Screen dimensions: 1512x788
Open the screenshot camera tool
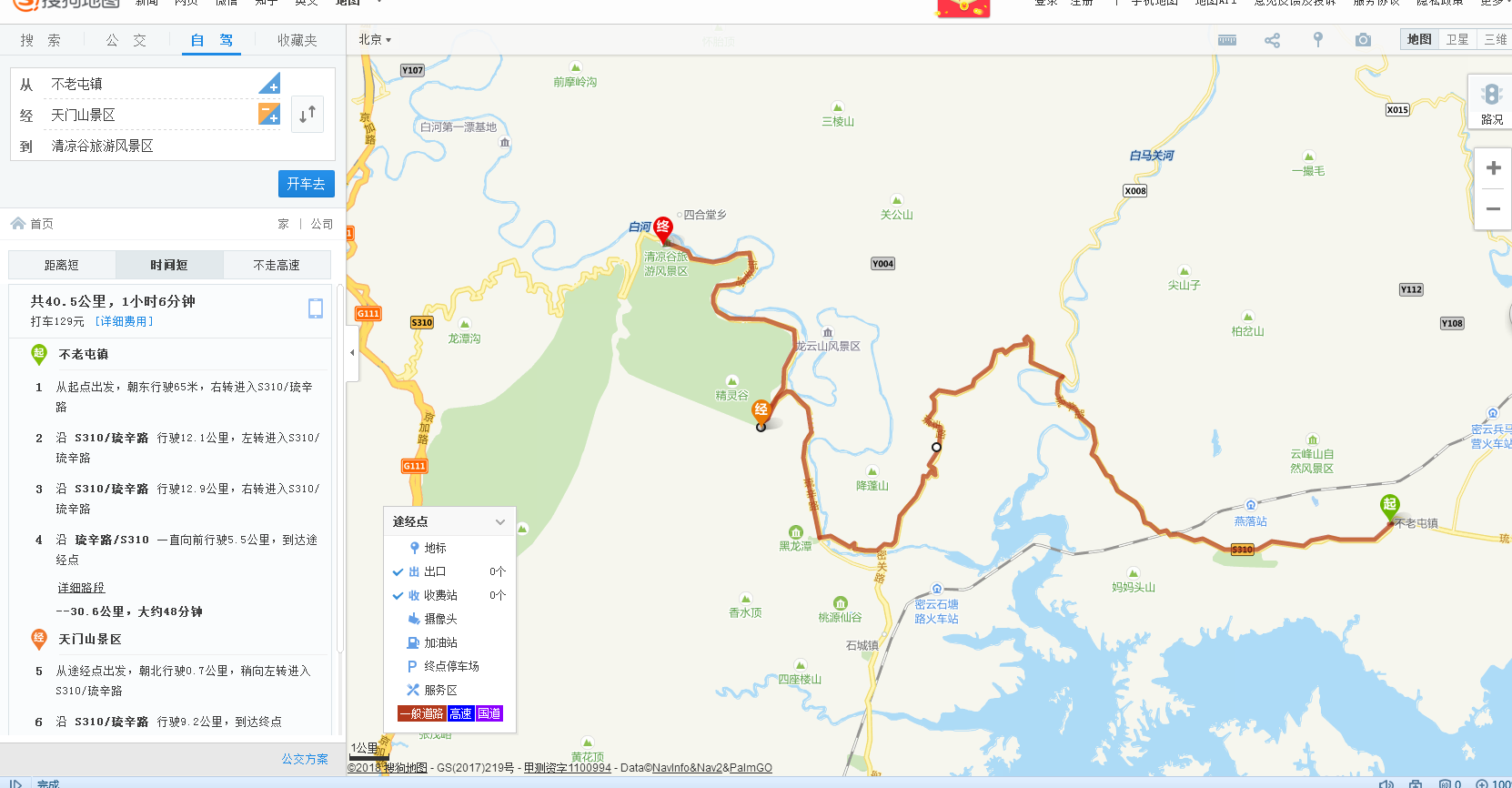(x=1363, y=40)
